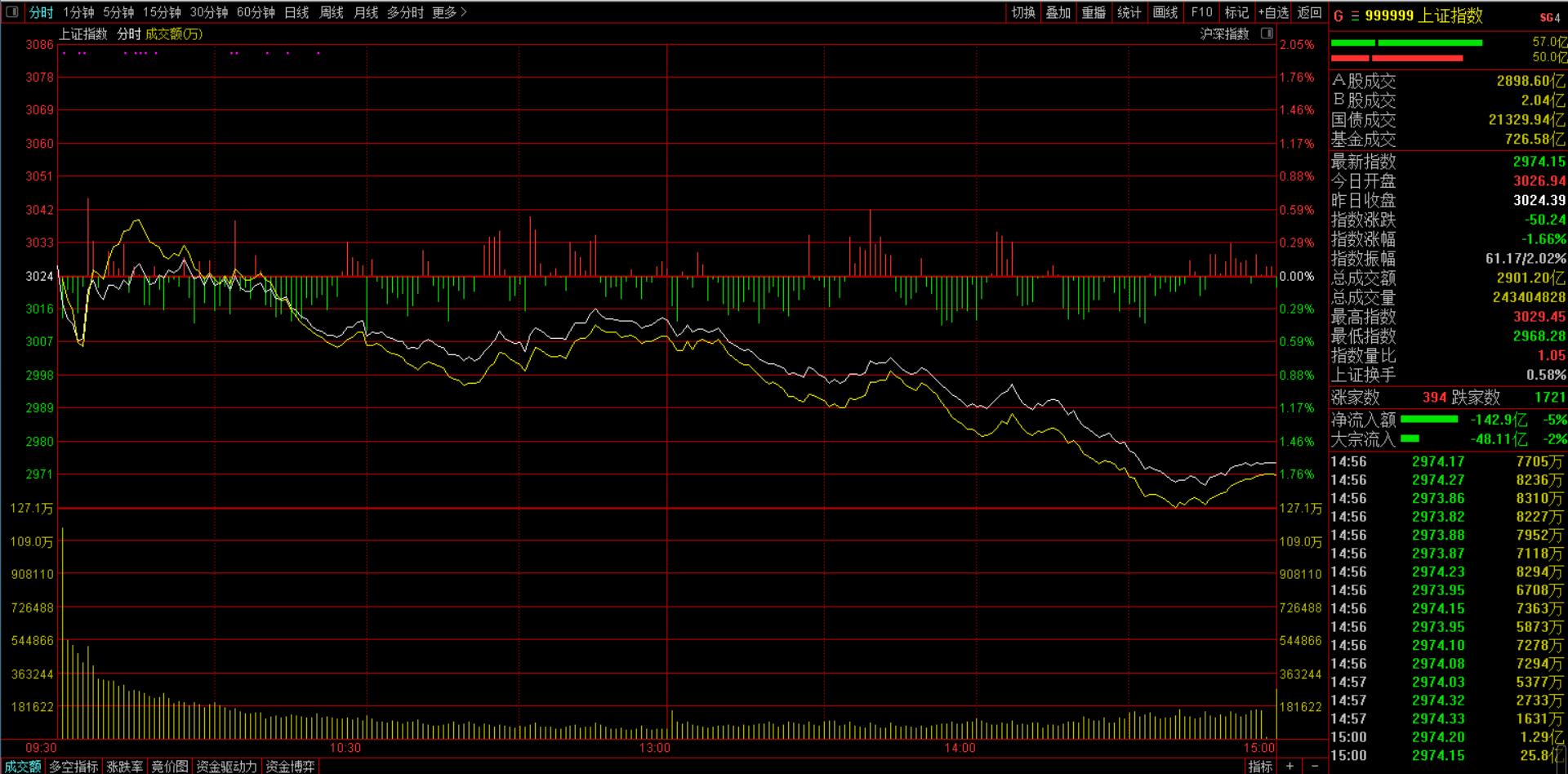
Task: Select the 1分钟 period tab
Action: pyautogui.click(x=78, y=12)
